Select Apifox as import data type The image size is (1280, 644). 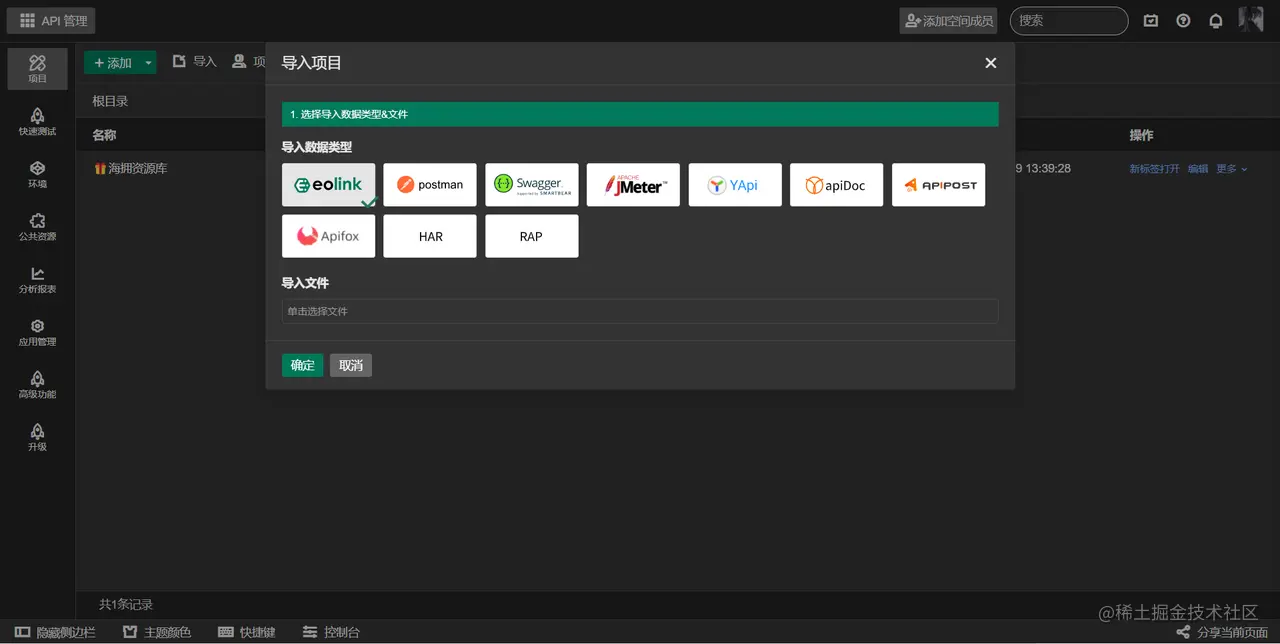tap(329, 236)
